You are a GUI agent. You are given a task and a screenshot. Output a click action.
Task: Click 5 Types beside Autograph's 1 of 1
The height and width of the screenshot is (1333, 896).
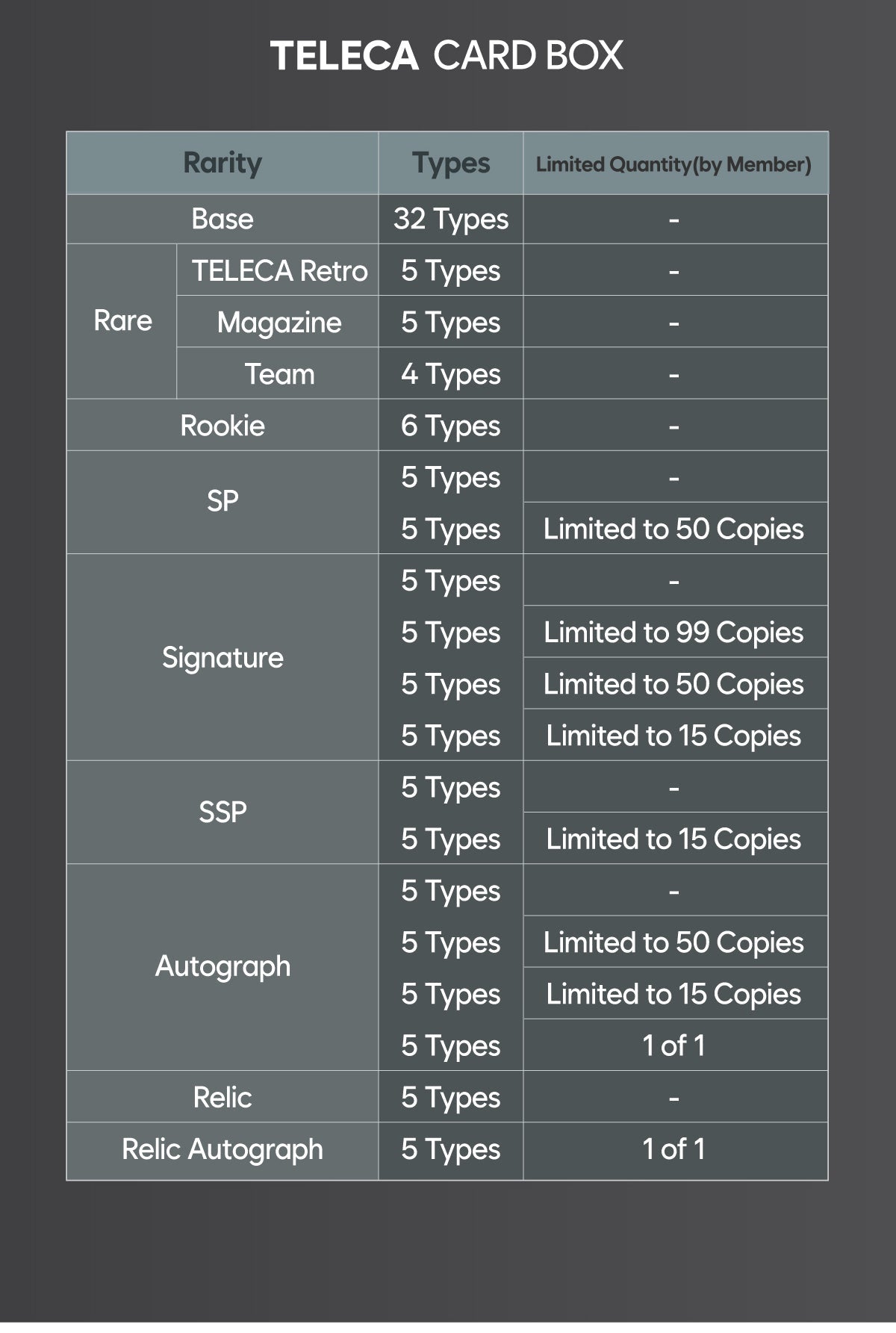(x=451, y=1045)
